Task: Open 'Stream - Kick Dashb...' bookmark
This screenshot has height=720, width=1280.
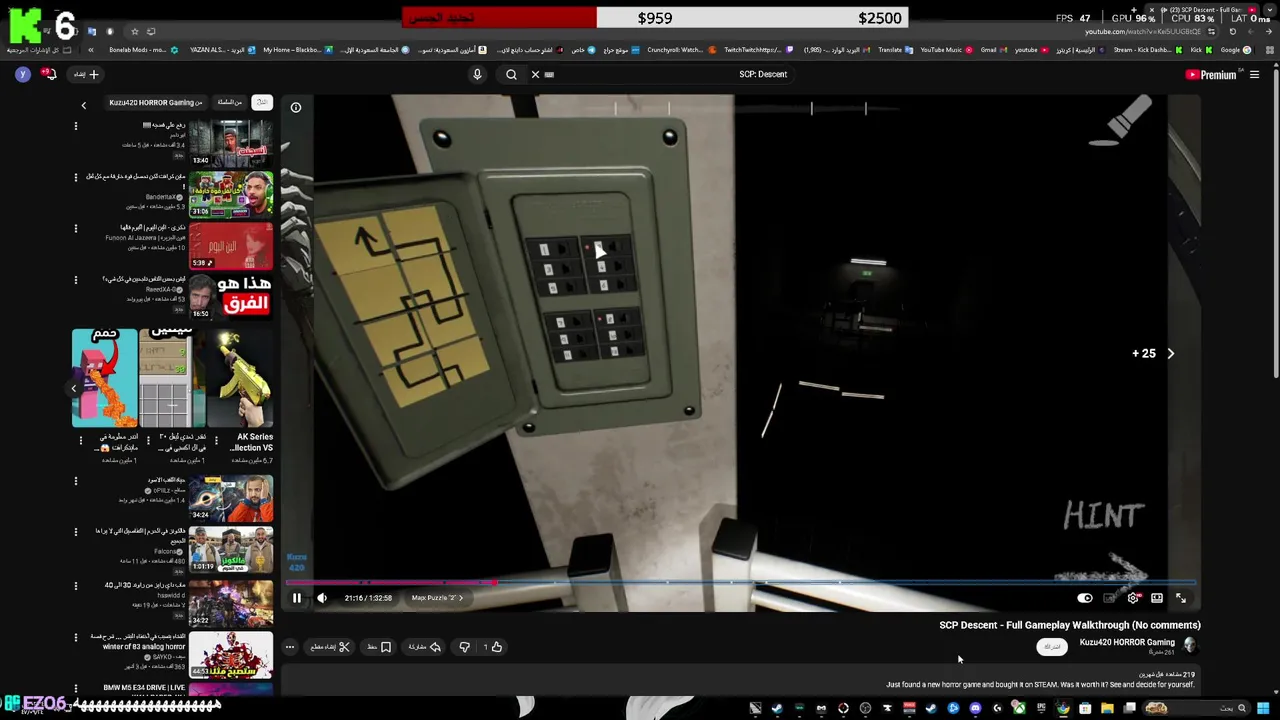Action: (1147, 50)
